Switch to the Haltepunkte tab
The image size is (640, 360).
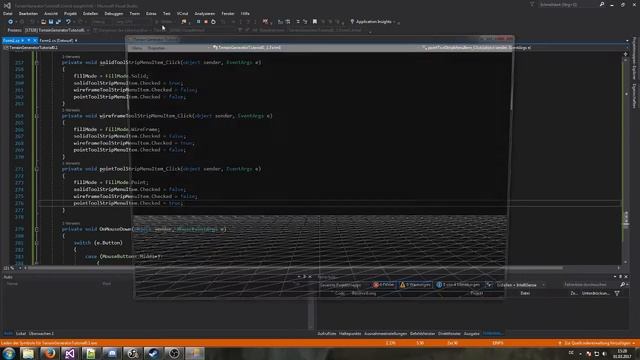[350, 333]
